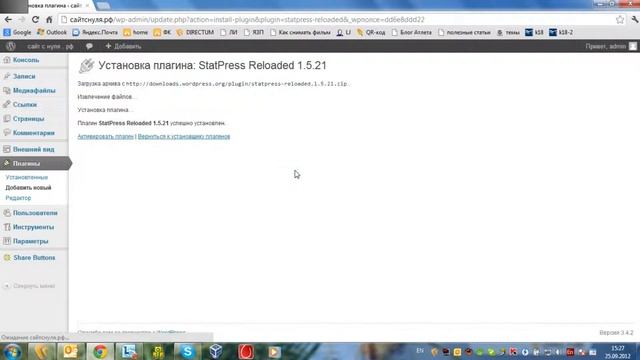Collapse the sidebar with Свернуть меню
The image size is (640, 360).
pos(29,286)
